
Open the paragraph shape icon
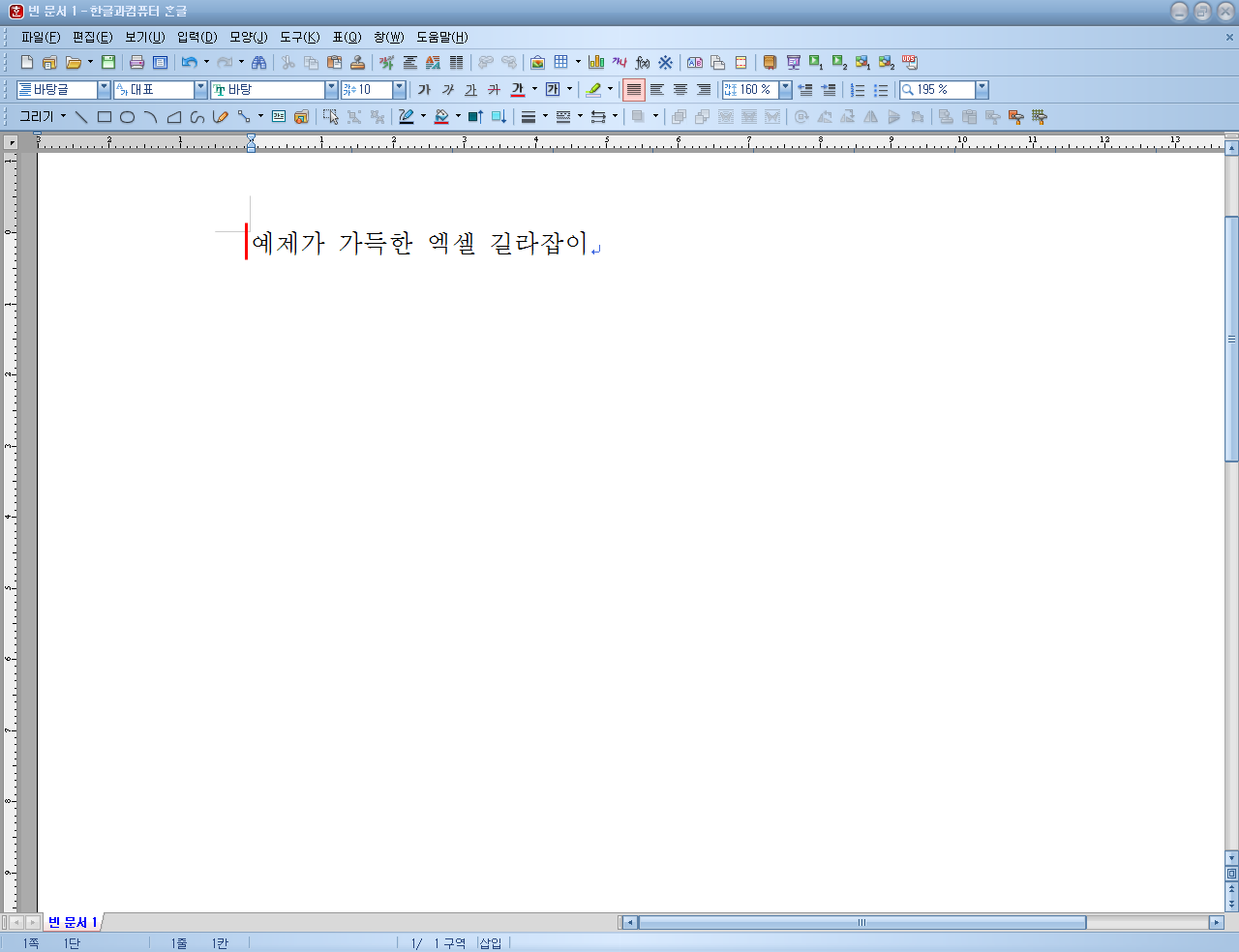coord(409,62)
